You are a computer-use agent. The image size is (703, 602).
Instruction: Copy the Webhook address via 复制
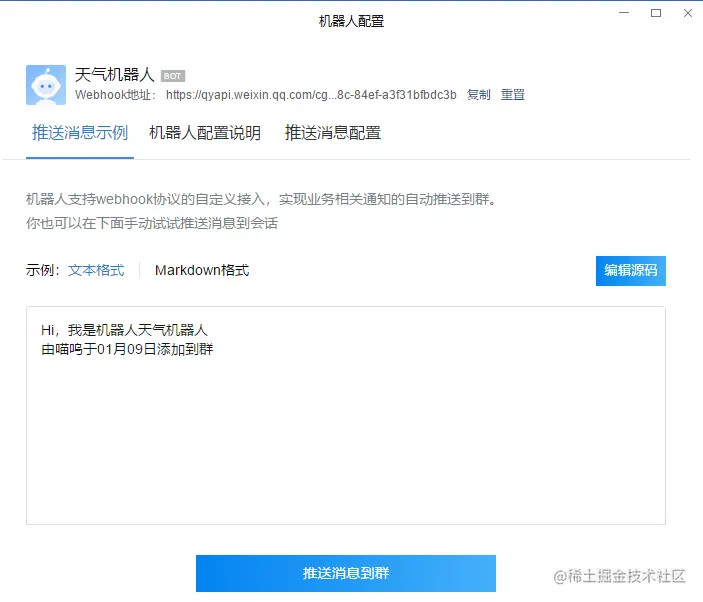pos(478,95)
